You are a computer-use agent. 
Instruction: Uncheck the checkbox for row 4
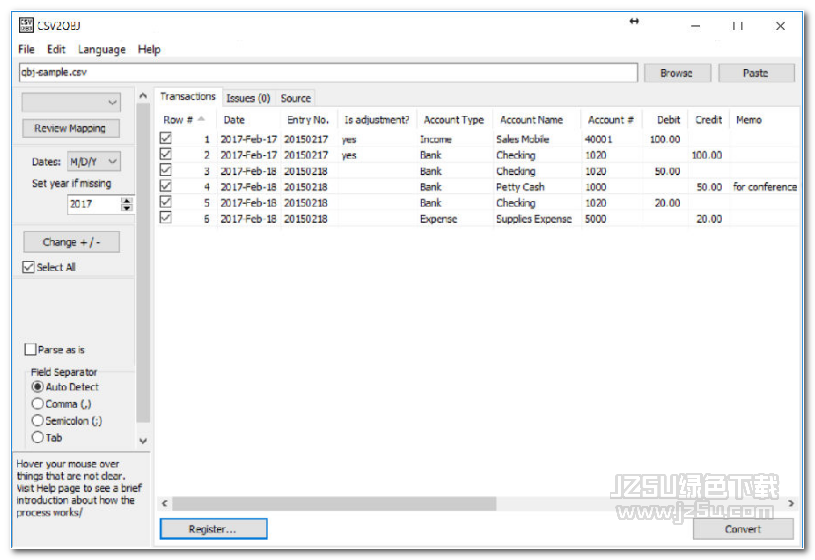click(x=165, y=186)
